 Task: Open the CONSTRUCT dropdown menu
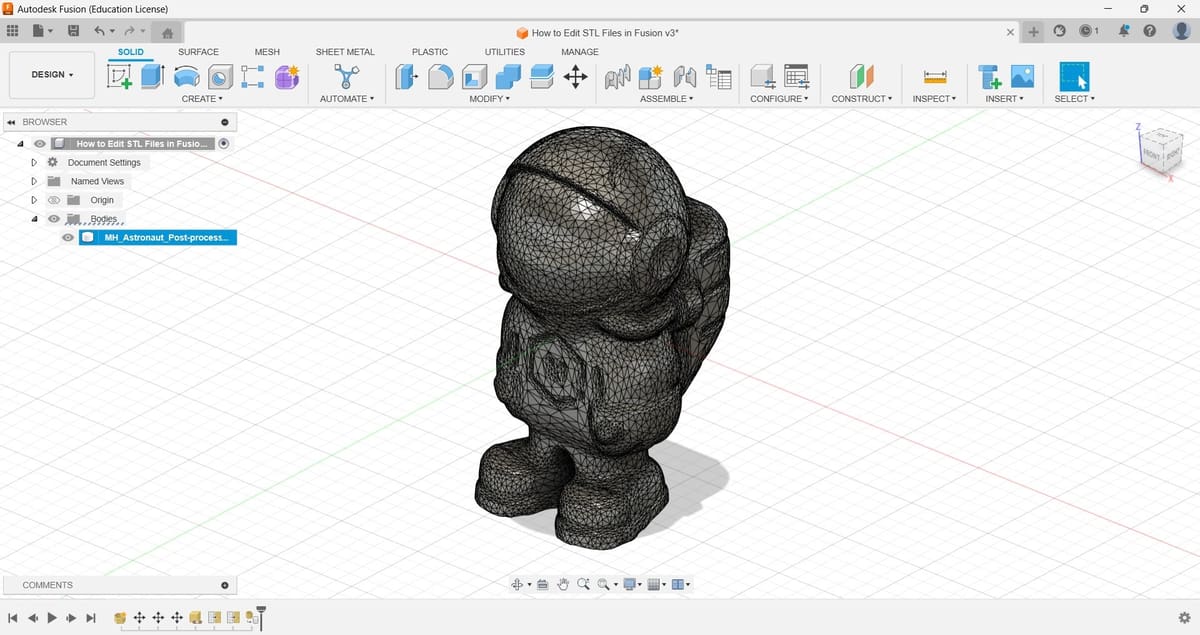click(861, 99)
